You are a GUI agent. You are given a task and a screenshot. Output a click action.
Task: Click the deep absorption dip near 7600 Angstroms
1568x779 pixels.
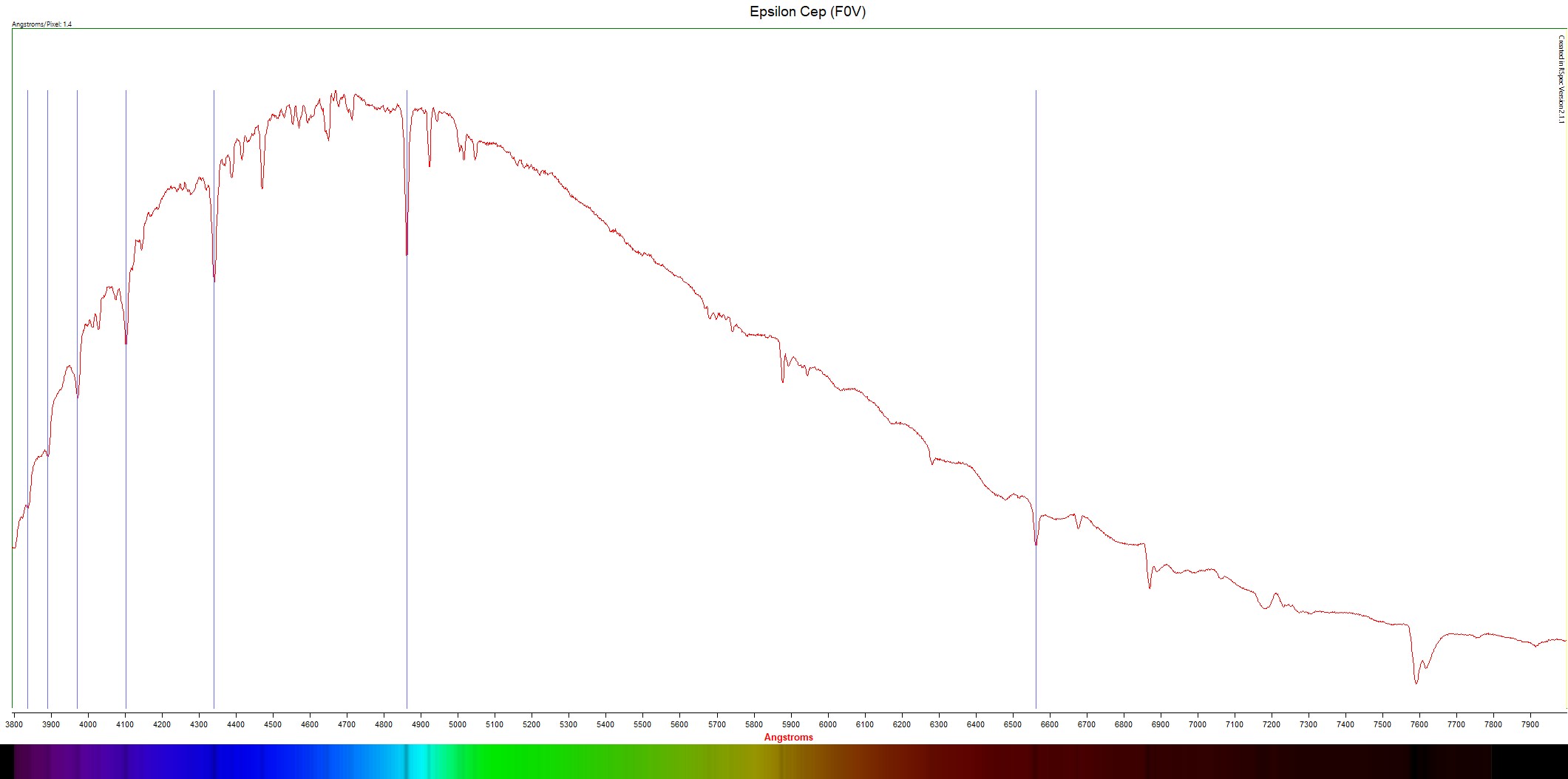coord(1416,681)
